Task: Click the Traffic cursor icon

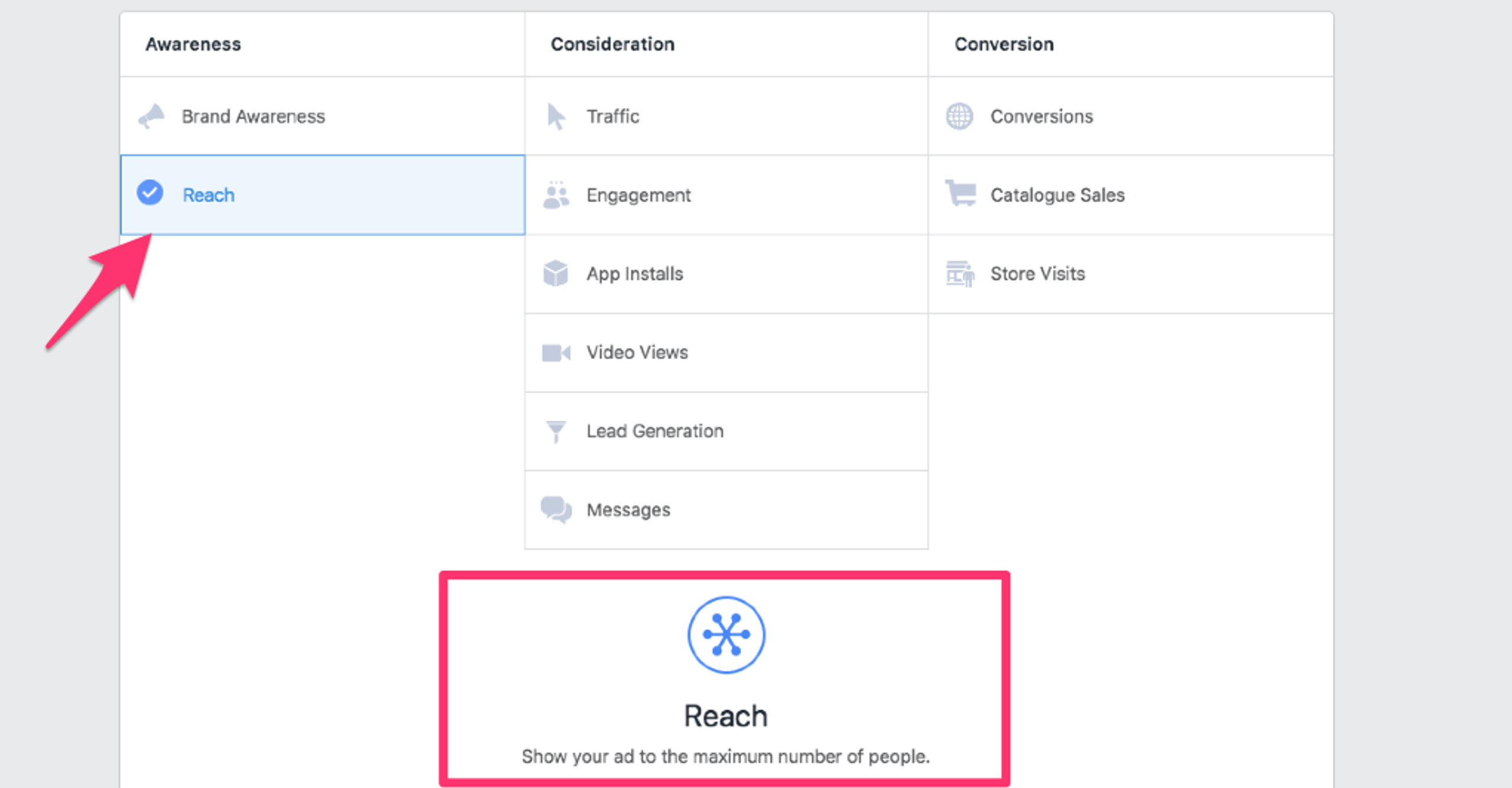Action: pyautogui.click(x=556, y=116)
